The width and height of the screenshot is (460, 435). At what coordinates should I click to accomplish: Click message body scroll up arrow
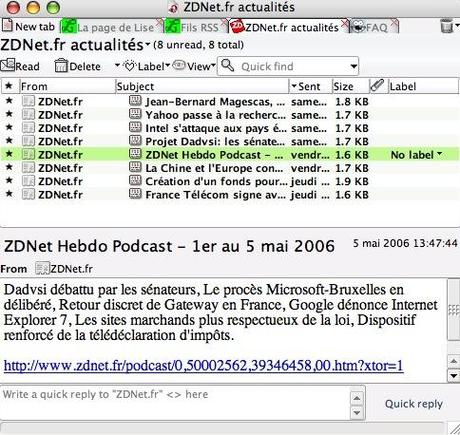click(453, 361)
